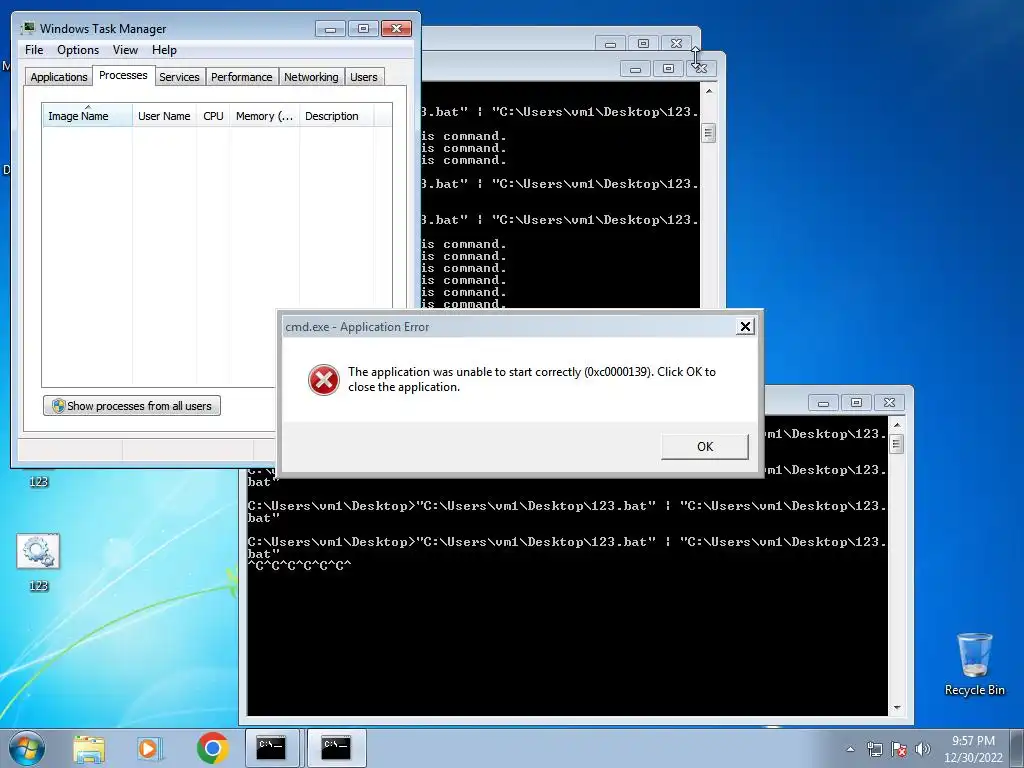Maximize the middle command prompt window
The height and width of the screenshot is (768, 1024).
coord(668,69)
